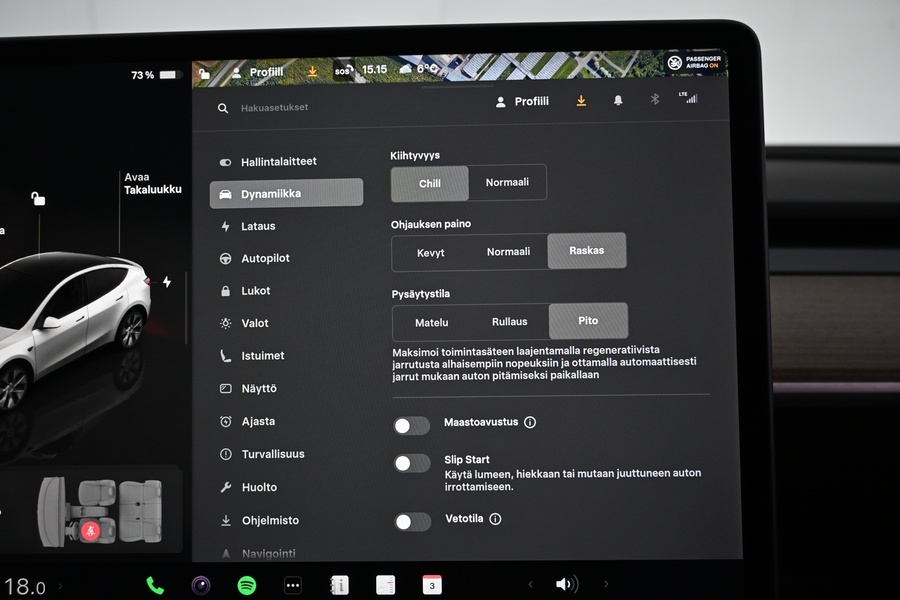Set acceleration to Normaali

coord(507,183)
